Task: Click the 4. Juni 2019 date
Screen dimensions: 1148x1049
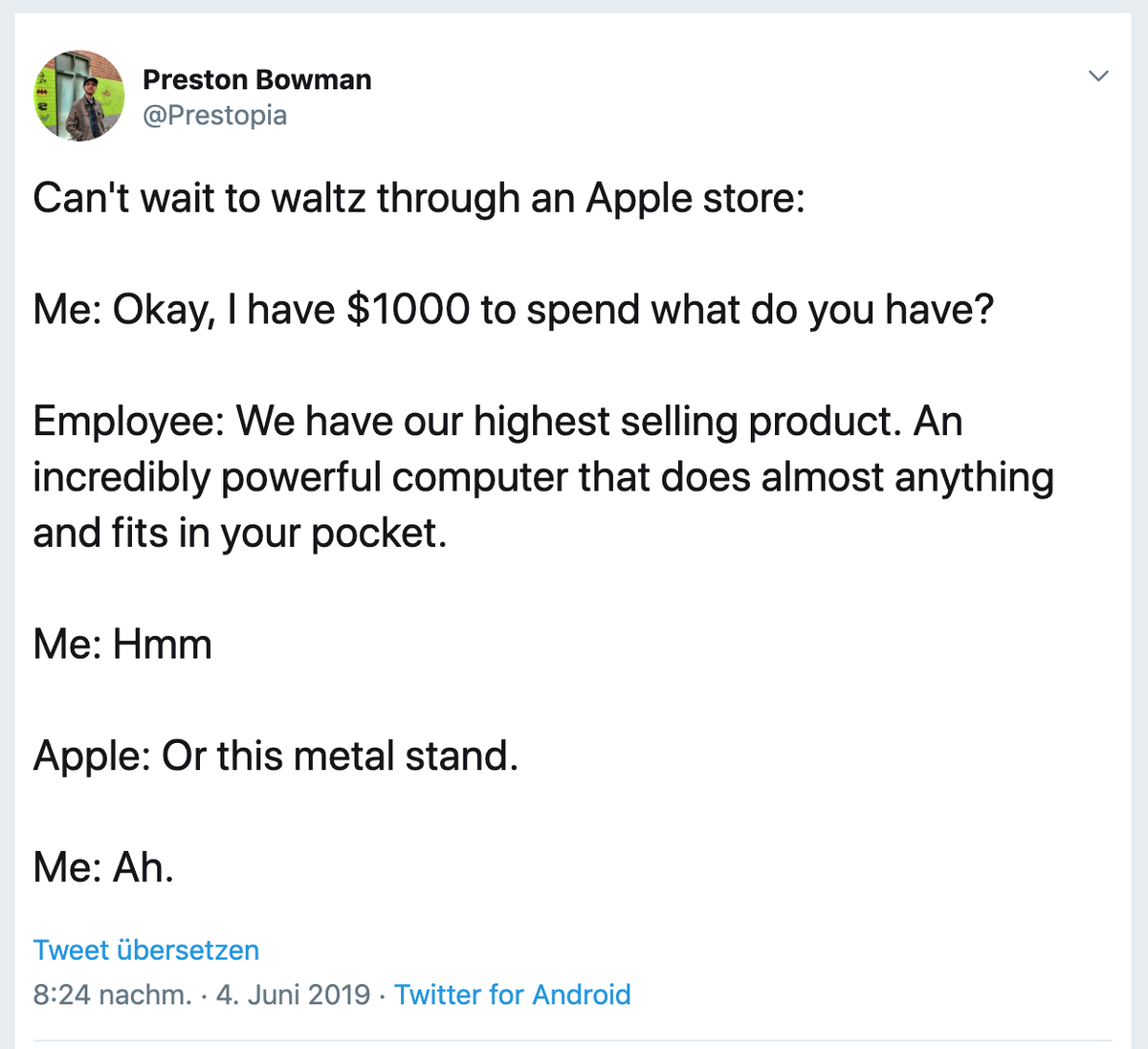Action: click(x=293, y=994)
